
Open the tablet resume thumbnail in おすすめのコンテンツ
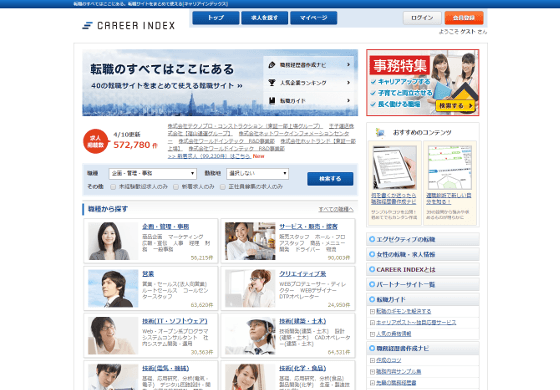[x=394, y=167]
